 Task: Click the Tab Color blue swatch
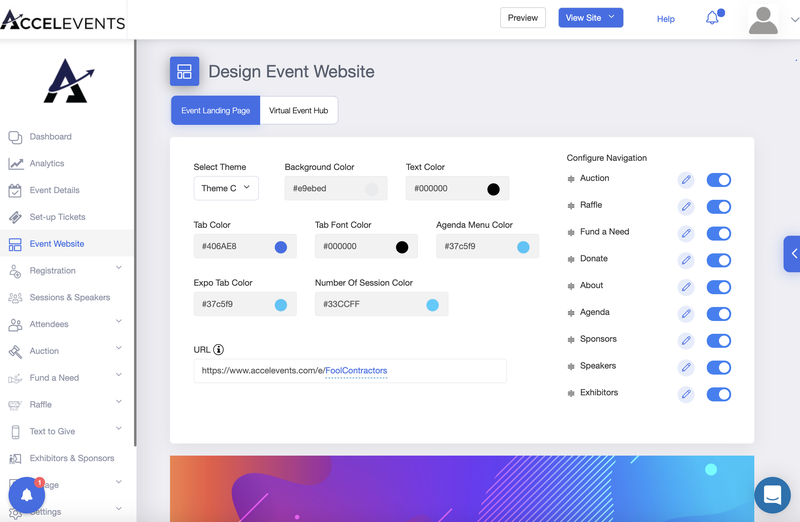click(281, 247)
